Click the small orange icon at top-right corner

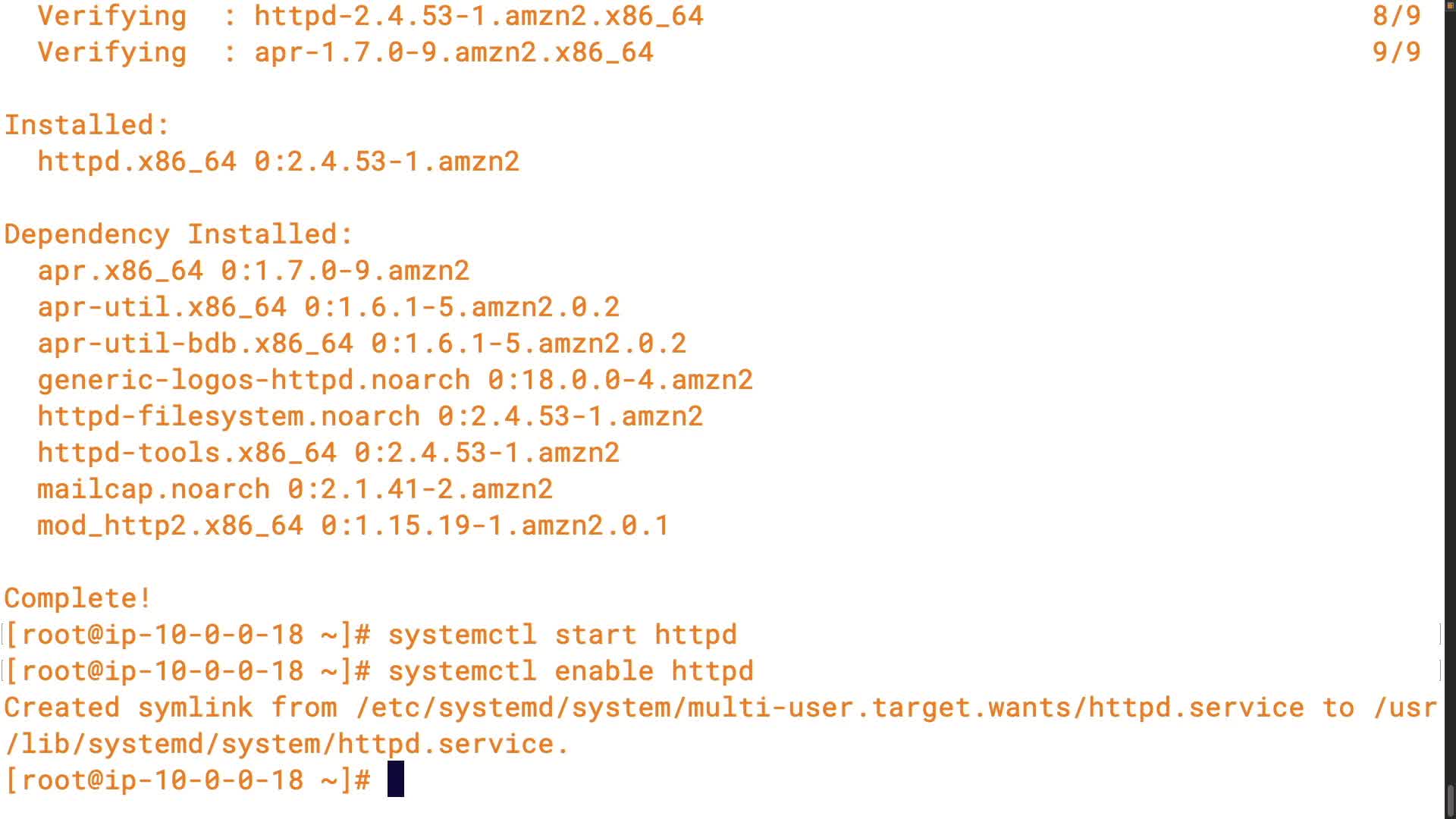pyautogui.click(x=1450, y=5)
